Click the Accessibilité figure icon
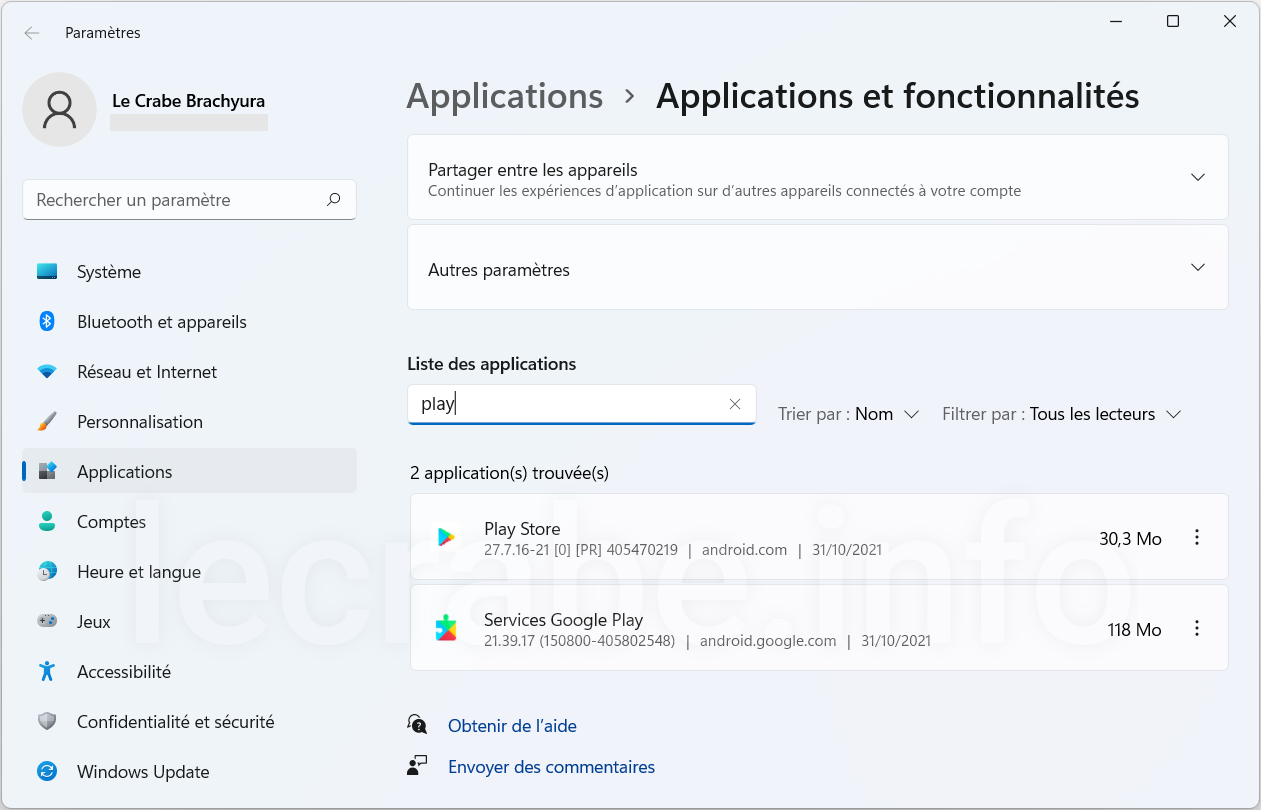1261x810 pixels. click(47, 672)
